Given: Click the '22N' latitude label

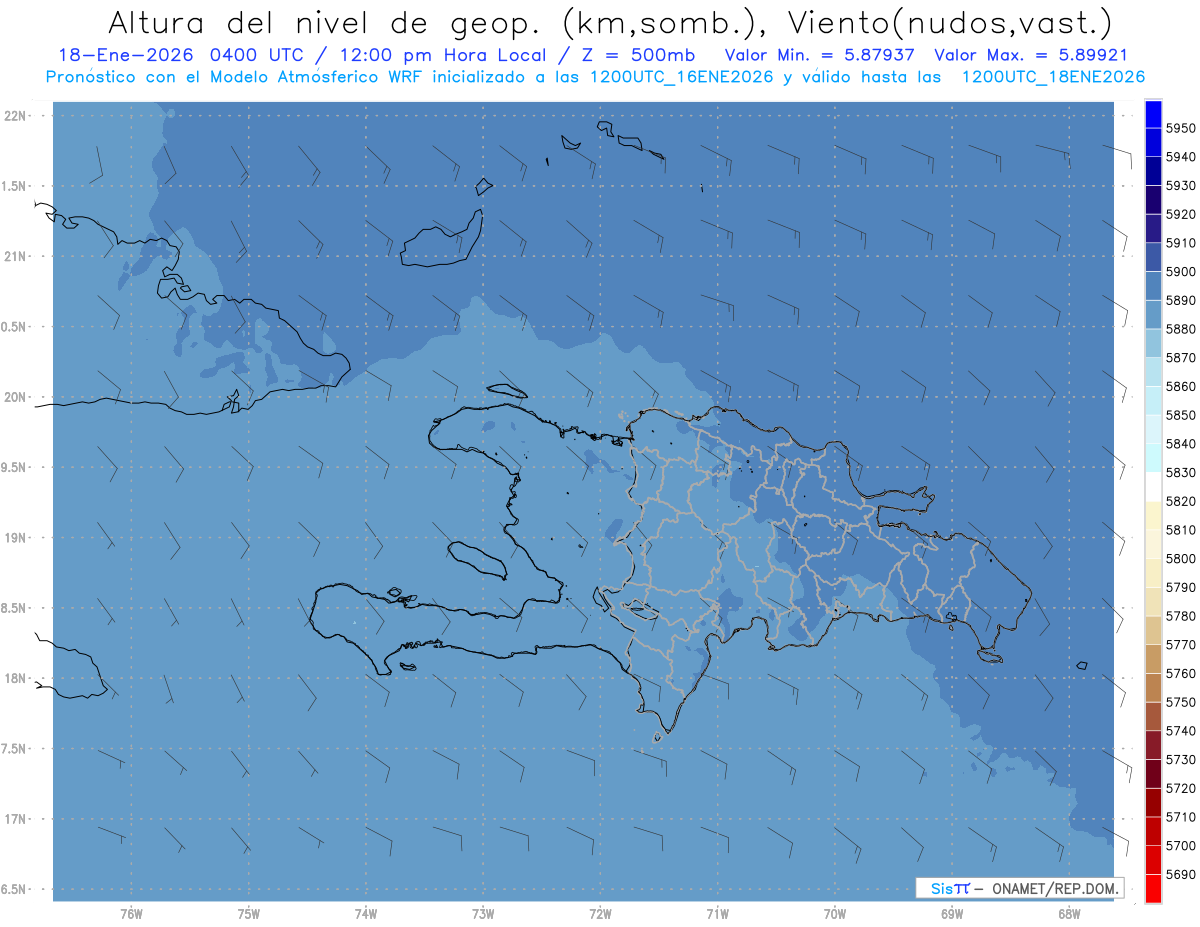Looking at the screenshot, I should click(x=16, y=116).
